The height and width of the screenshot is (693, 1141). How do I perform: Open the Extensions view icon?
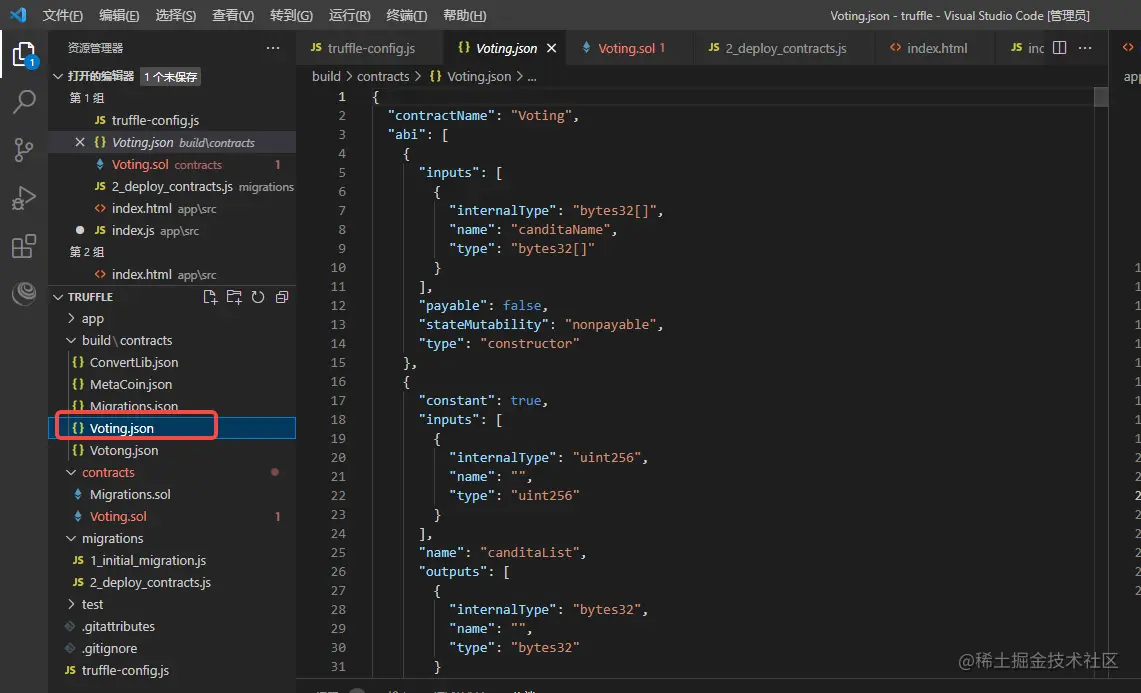(x=24, y=246)
